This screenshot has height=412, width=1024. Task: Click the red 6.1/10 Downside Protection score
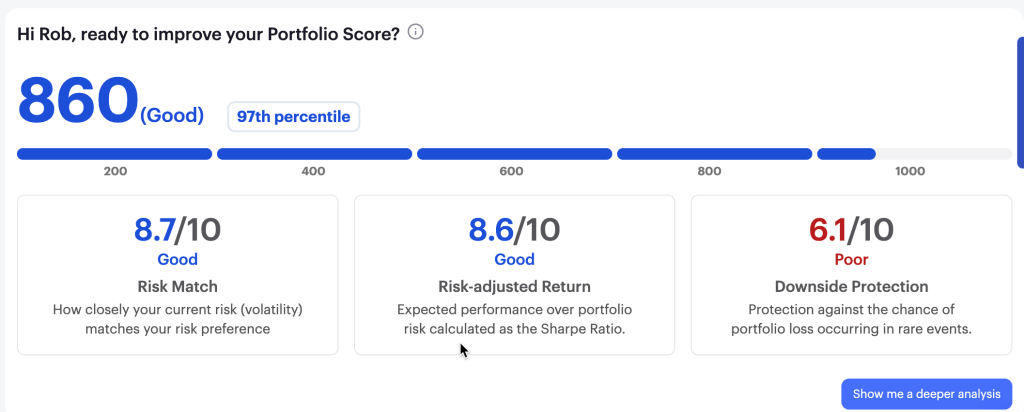pos(851,230)
